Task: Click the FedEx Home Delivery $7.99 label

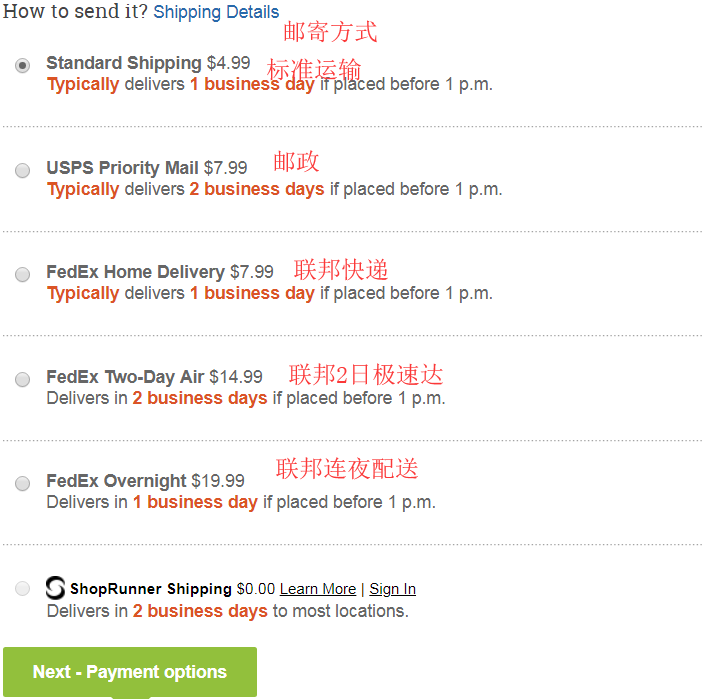Action: click(159, 272)
